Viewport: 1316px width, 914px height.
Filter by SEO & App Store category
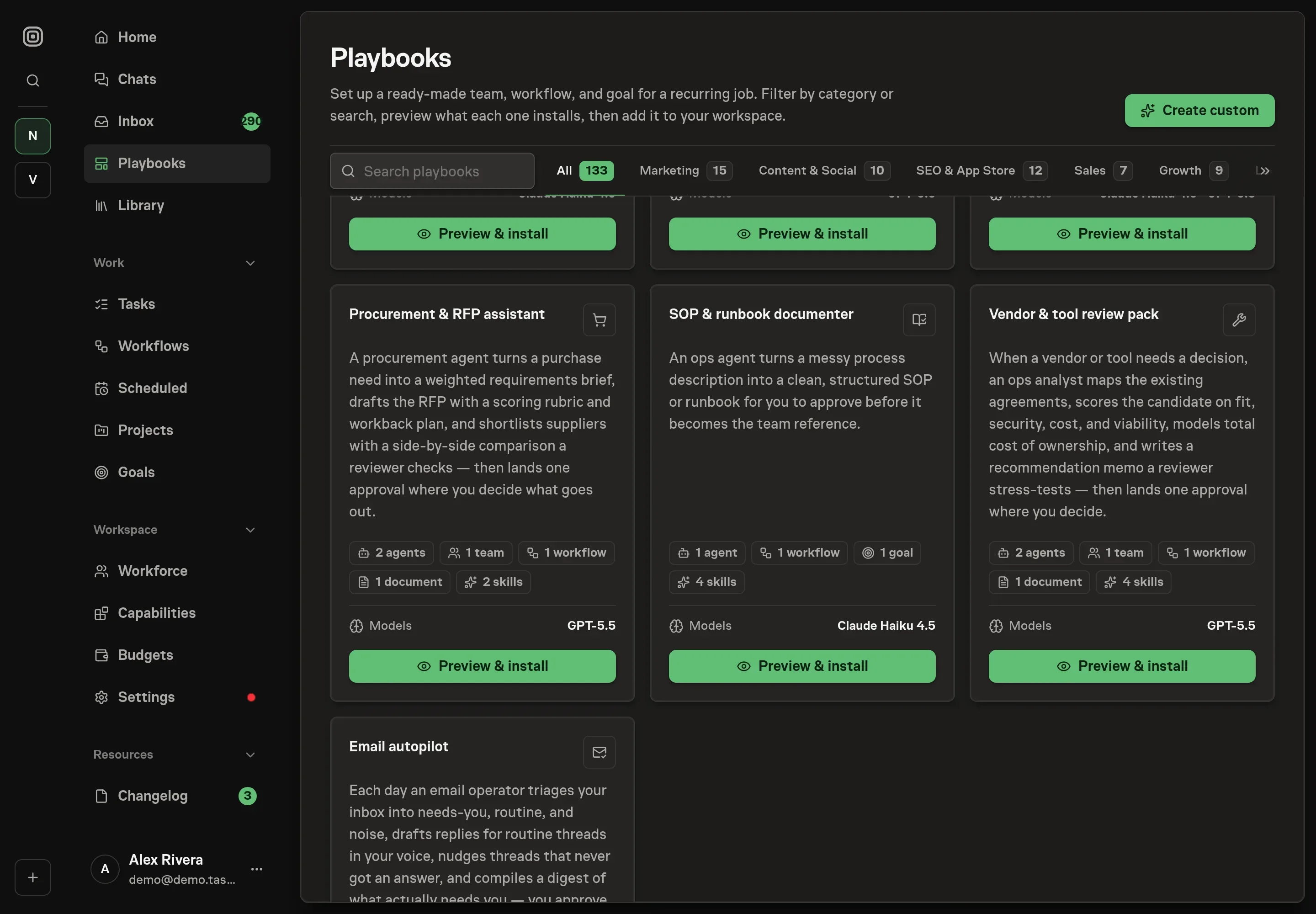point(982,170)
